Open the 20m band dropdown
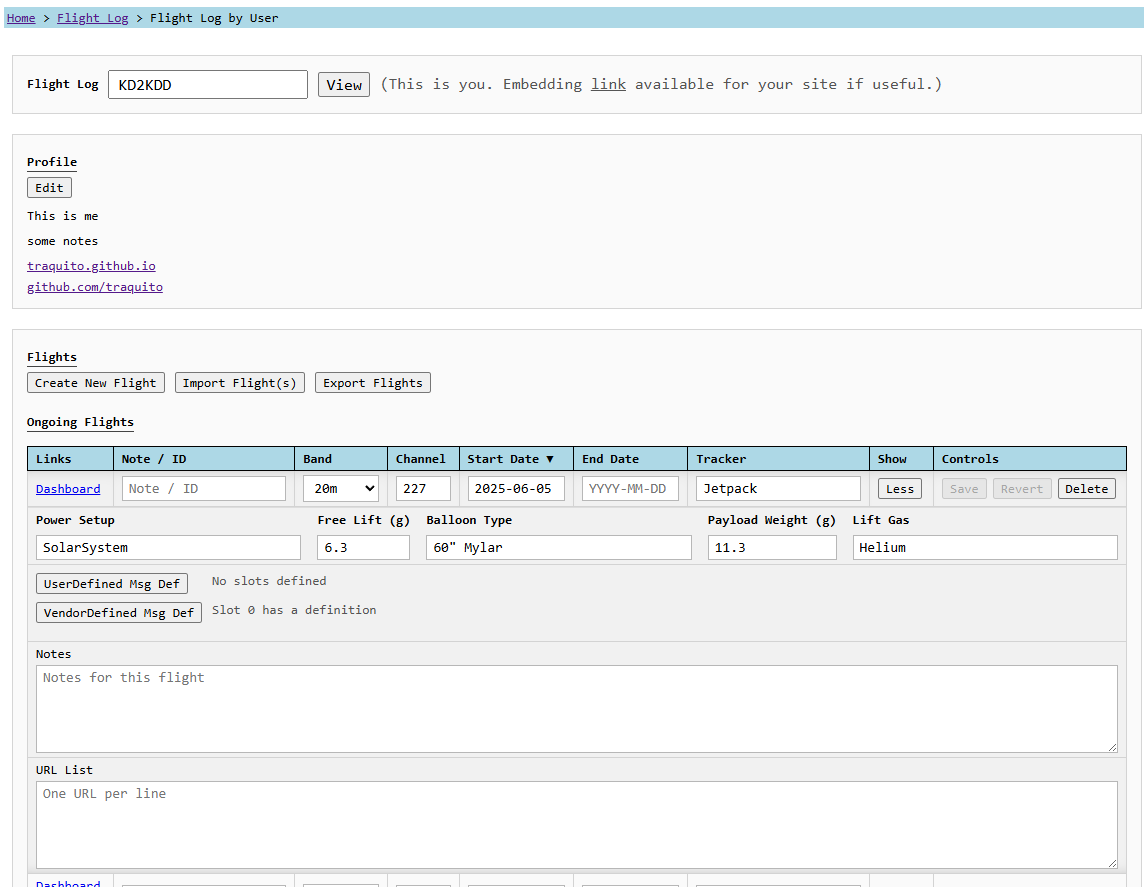 [340, 489]
